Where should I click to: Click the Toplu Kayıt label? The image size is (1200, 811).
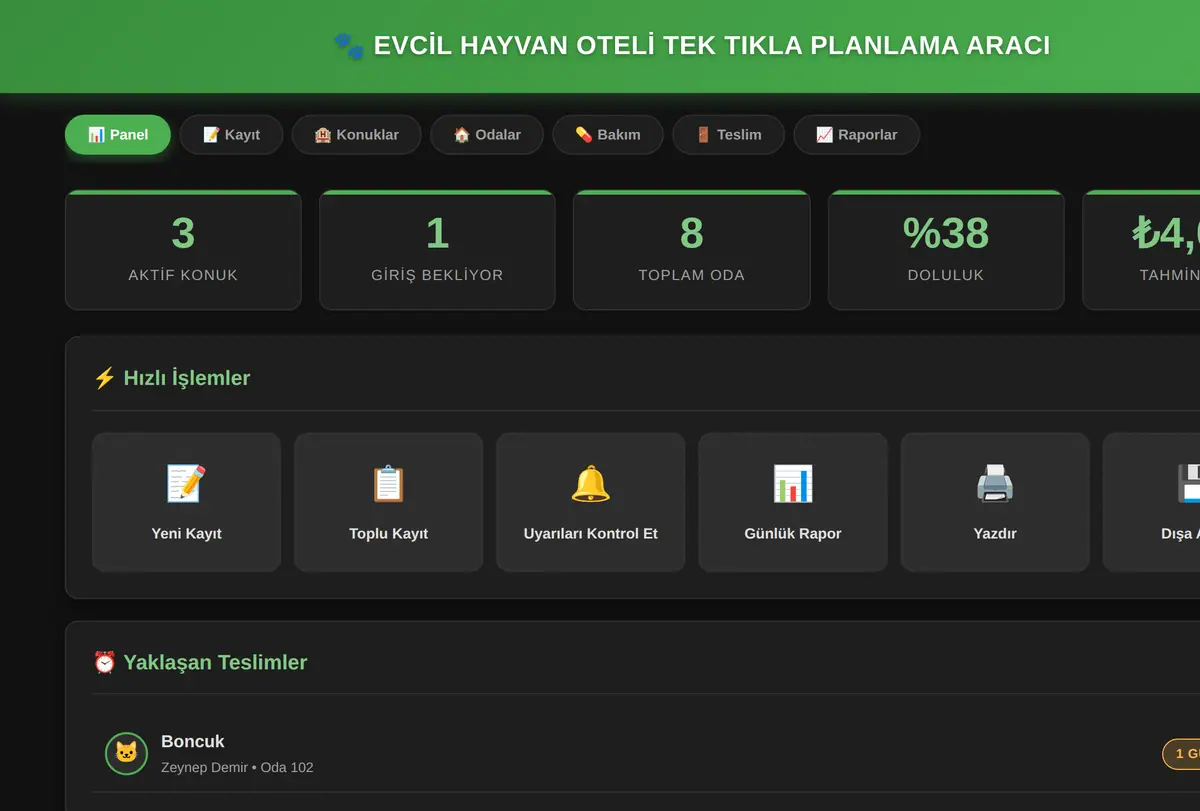coord(389,534)
